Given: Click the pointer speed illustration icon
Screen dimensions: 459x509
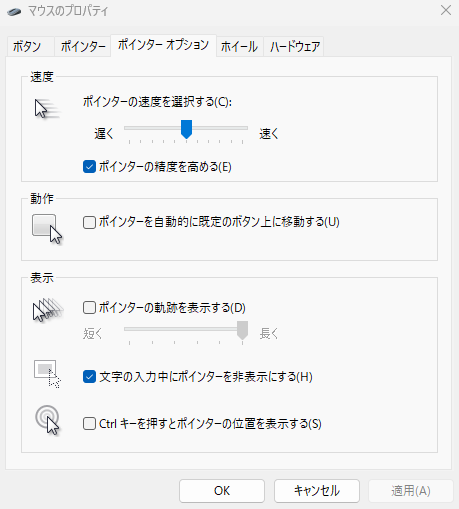Looking at the screenshot, I should (48, 109).
